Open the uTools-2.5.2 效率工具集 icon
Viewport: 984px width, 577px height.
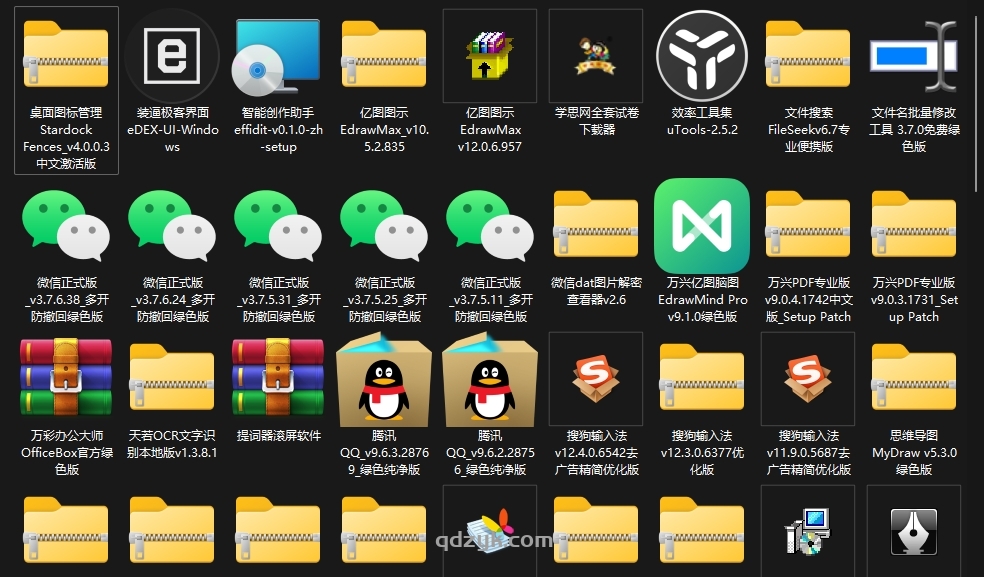701,55
